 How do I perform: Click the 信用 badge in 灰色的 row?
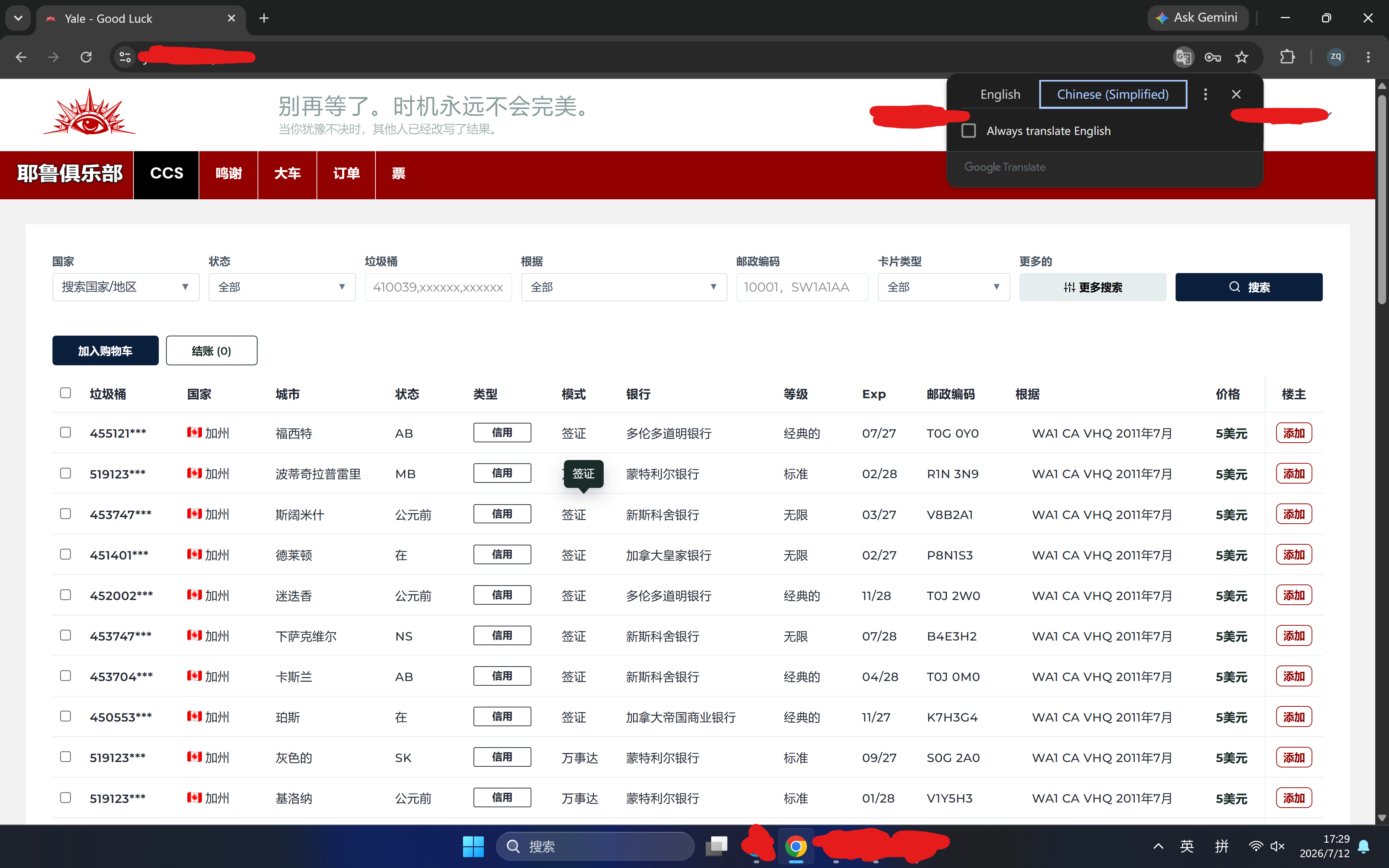pyautogui.click(x=502, y=757)
